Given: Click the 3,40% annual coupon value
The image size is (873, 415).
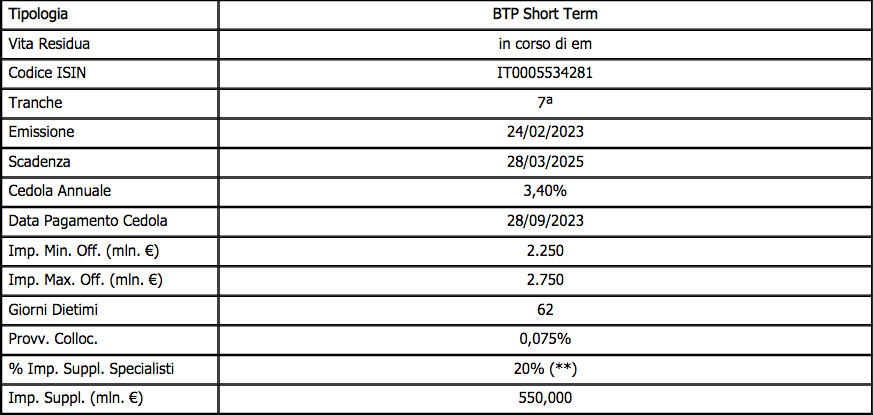Looking at the screenshot, I should point(545,191).
